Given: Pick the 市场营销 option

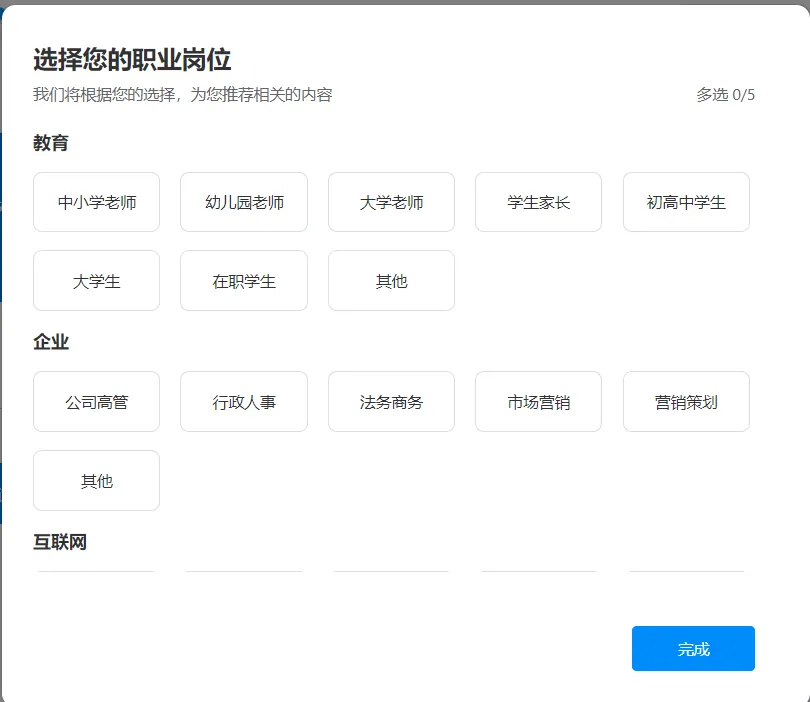Looking at the screenshot, I should (x=538, y=401).
